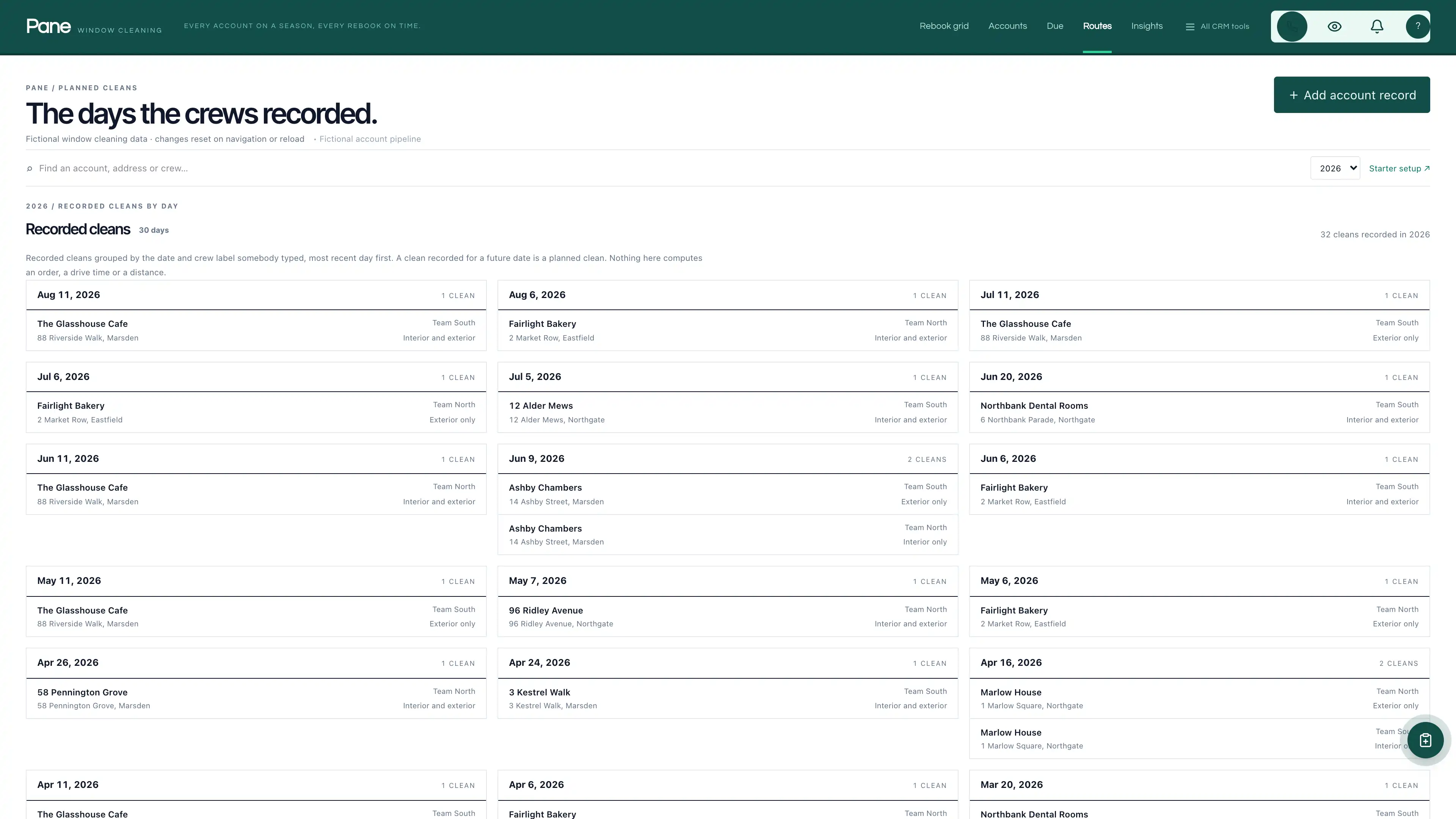Click the Apr 24, 2026 day header
The width and height of the screenshot is (1456, 819).
click(728, 663)
